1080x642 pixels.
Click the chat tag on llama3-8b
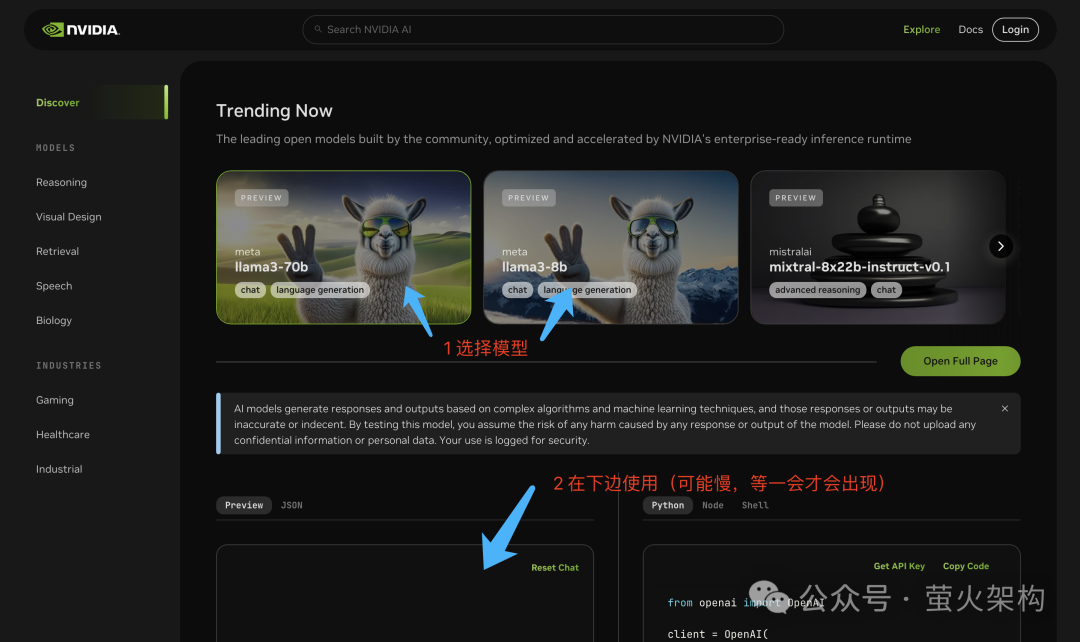(517, 290)
